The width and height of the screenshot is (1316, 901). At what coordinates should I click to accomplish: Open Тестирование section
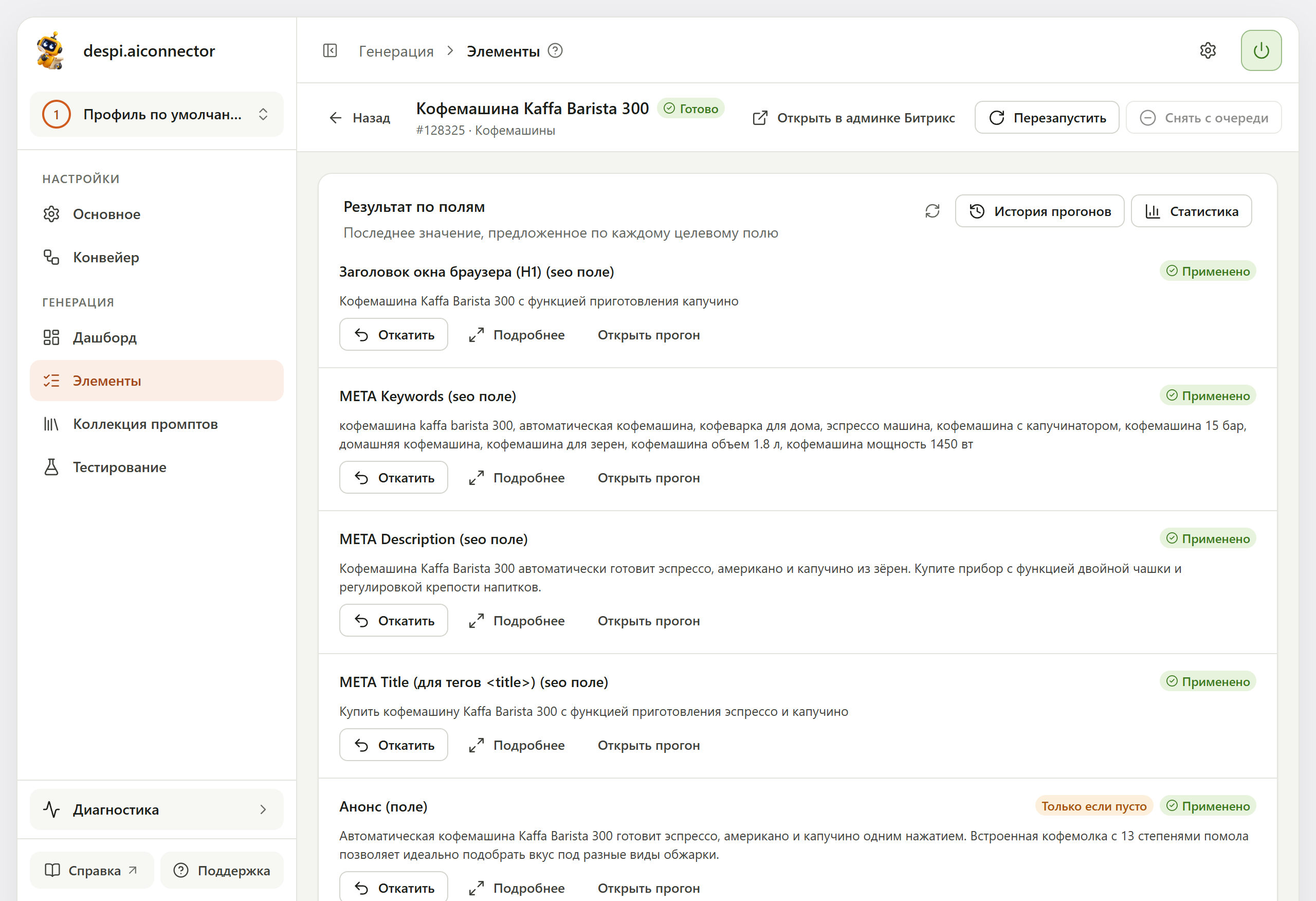(x=157, y=467)
